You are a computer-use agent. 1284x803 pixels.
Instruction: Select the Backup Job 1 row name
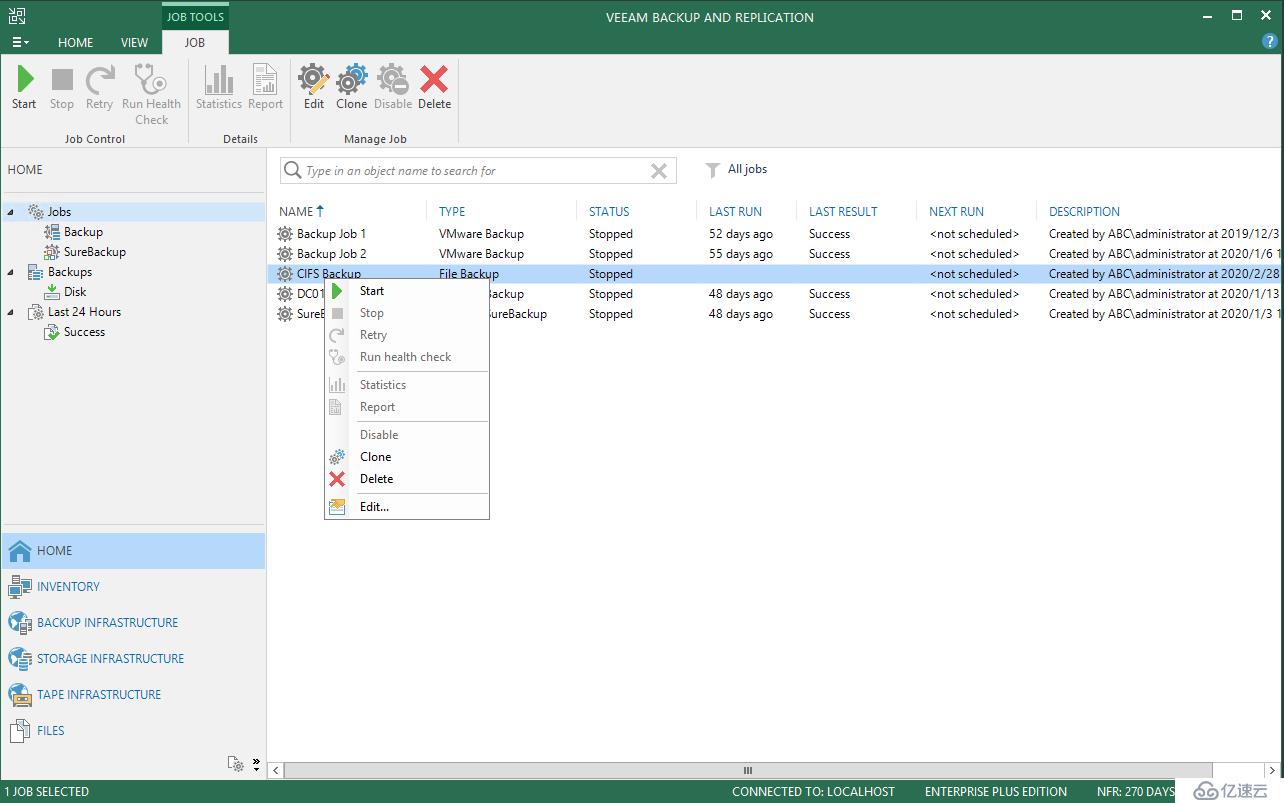tap(331, 234)
